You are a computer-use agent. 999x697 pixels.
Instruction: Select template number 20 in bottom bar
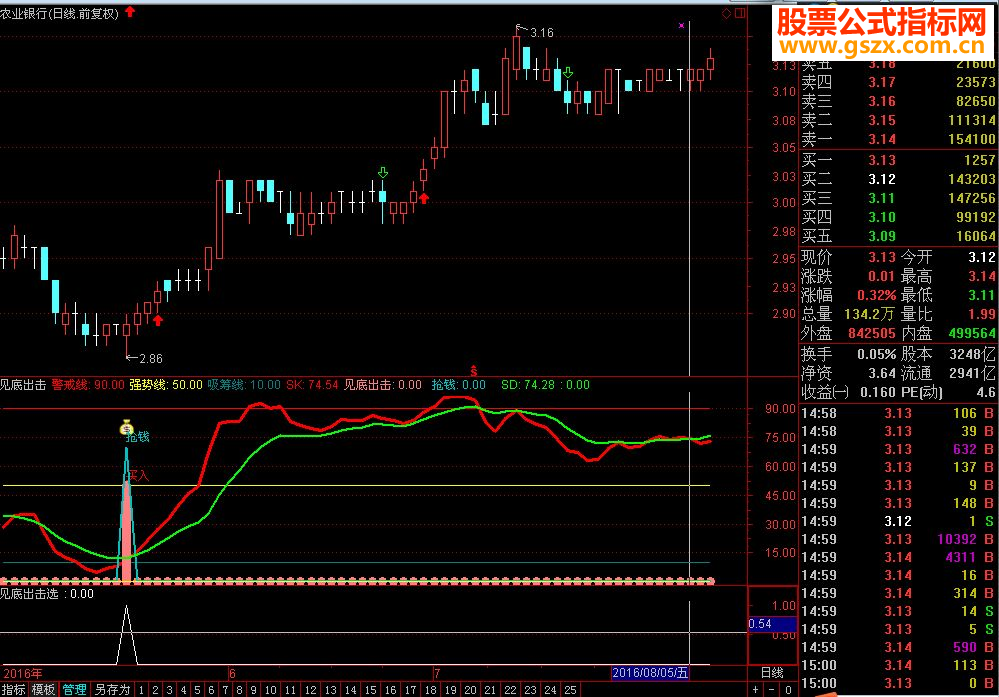470,690
